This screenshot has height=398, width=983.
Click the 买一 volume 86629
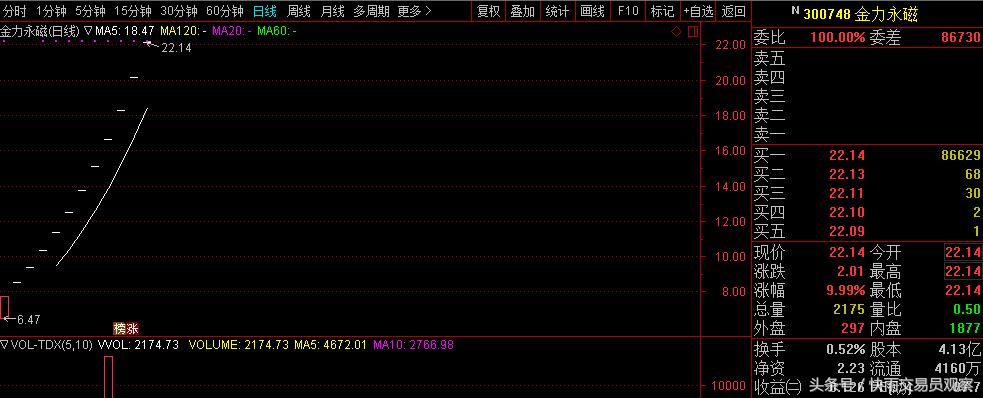(x=961, y=155)
